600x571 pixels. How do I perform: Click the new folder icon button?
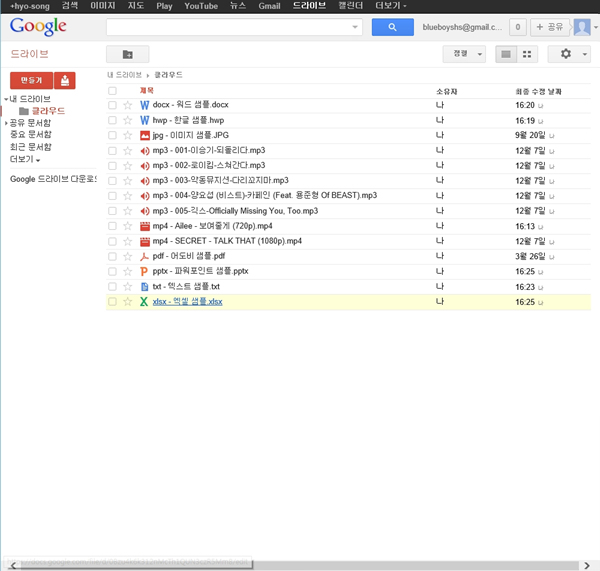pyautogui.click(x=127, y=54)
